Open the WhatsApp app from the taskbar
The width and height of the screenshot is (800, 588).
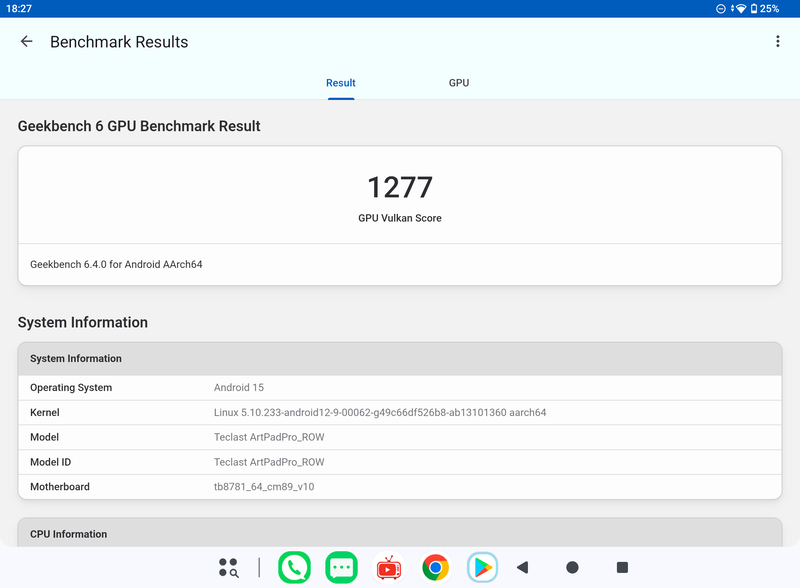(x=295, y=568)
